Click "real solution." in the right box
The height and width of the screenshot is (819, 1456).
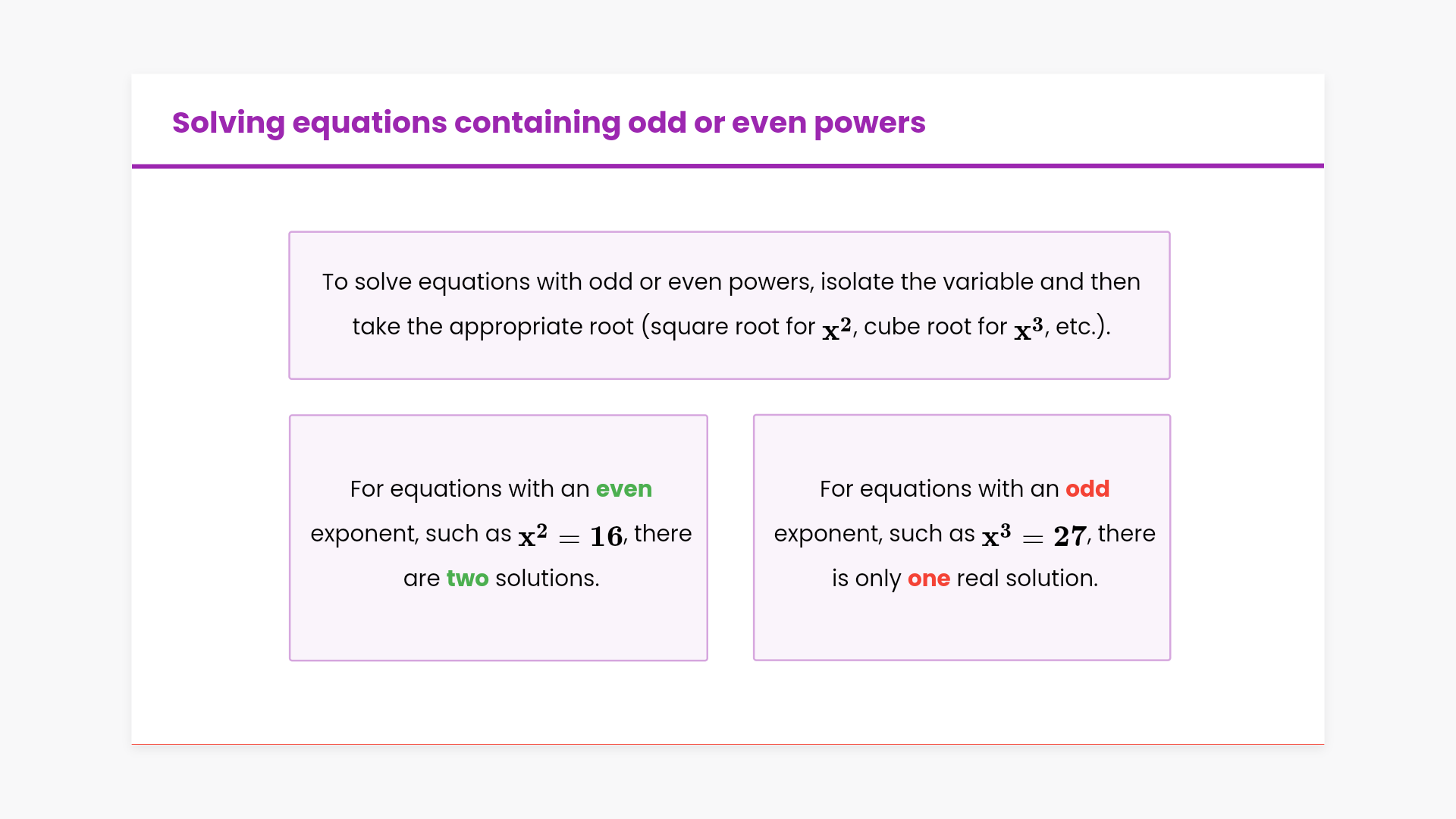(x=1027, y=579)
